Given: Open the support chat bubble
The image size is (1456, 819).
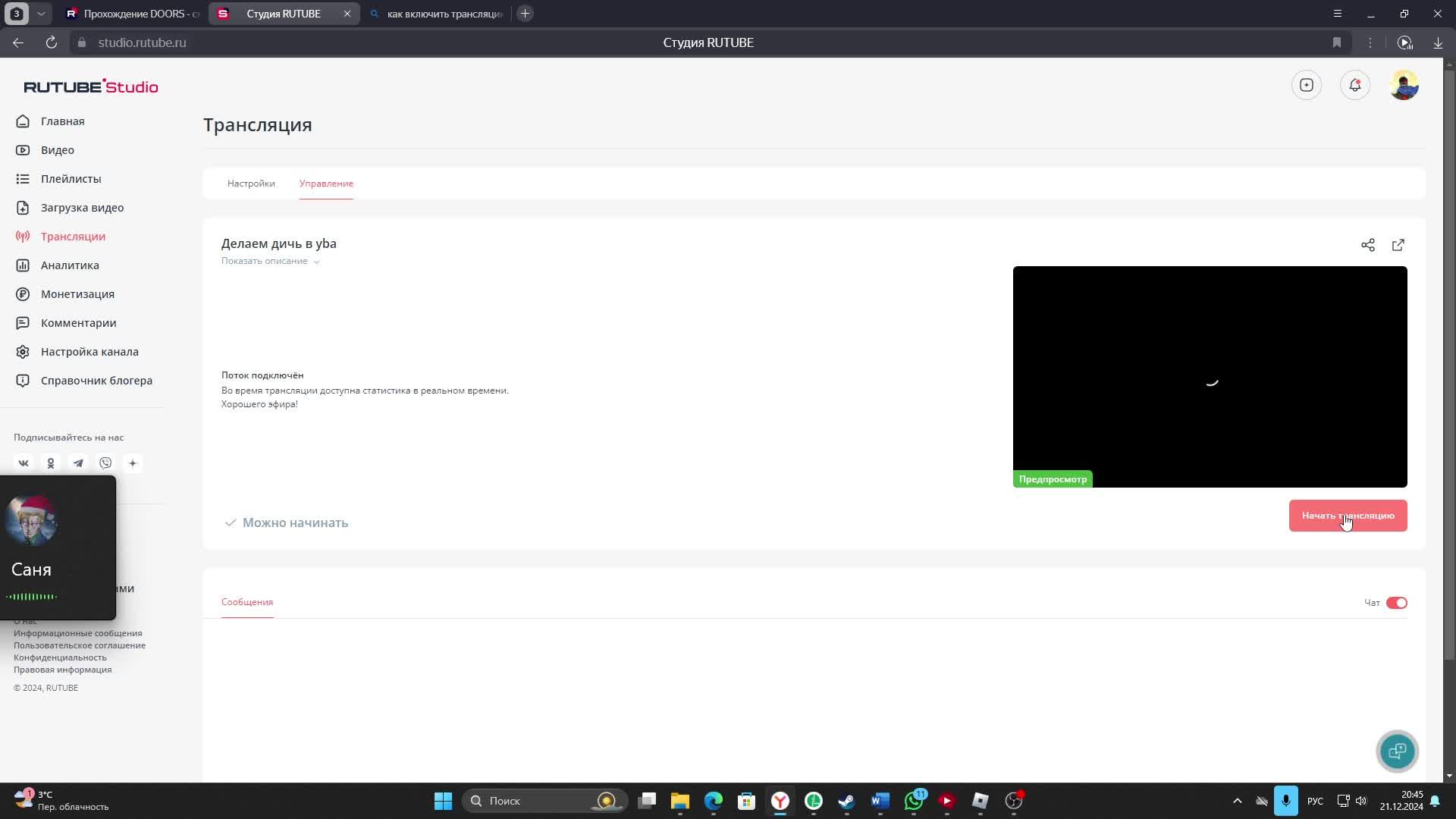Looking at the screenshot, I should coord(1397,751).
